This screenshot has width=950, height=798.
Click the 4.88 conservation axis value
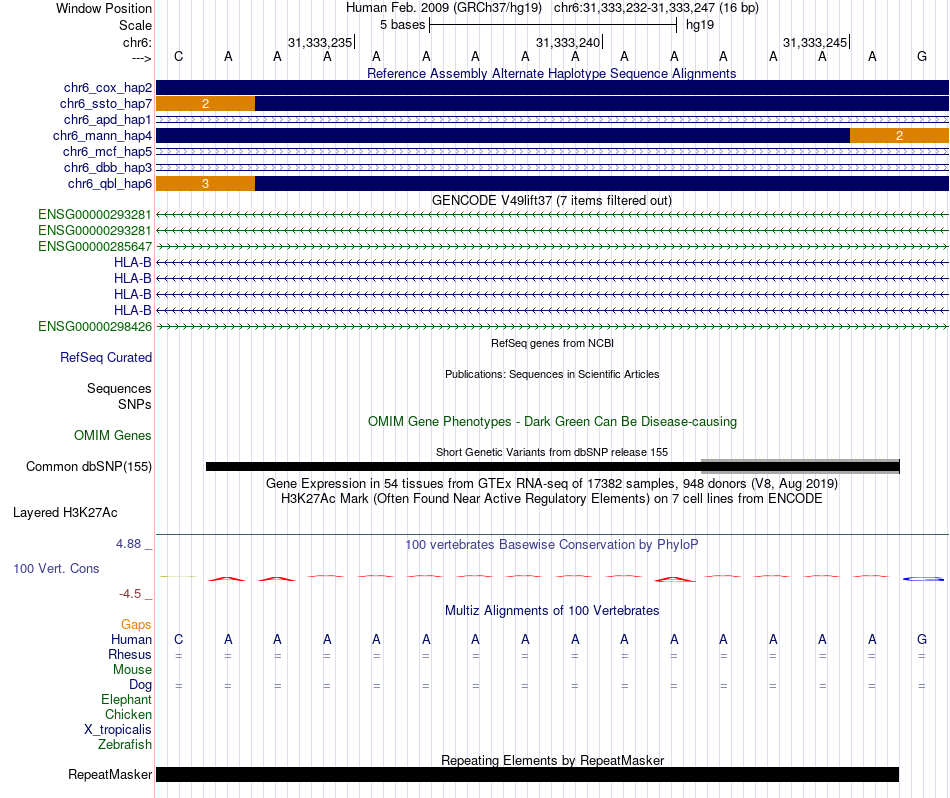click(x=128, y=544)
